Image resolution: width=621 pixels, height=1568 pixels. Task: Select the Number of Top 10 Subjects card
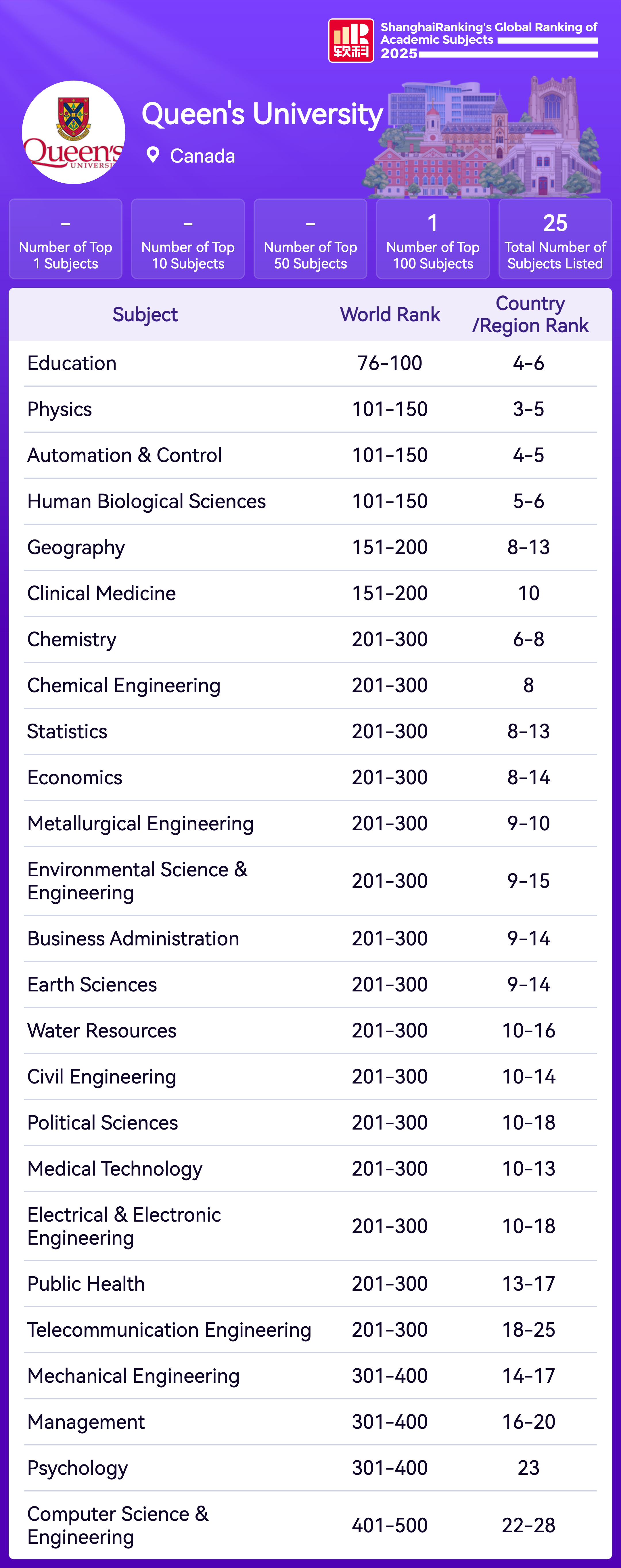188,239
